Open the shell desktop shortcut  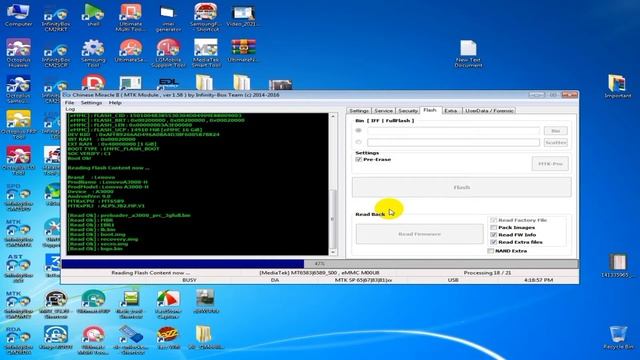pyautogui.click(x=93, y=15)
